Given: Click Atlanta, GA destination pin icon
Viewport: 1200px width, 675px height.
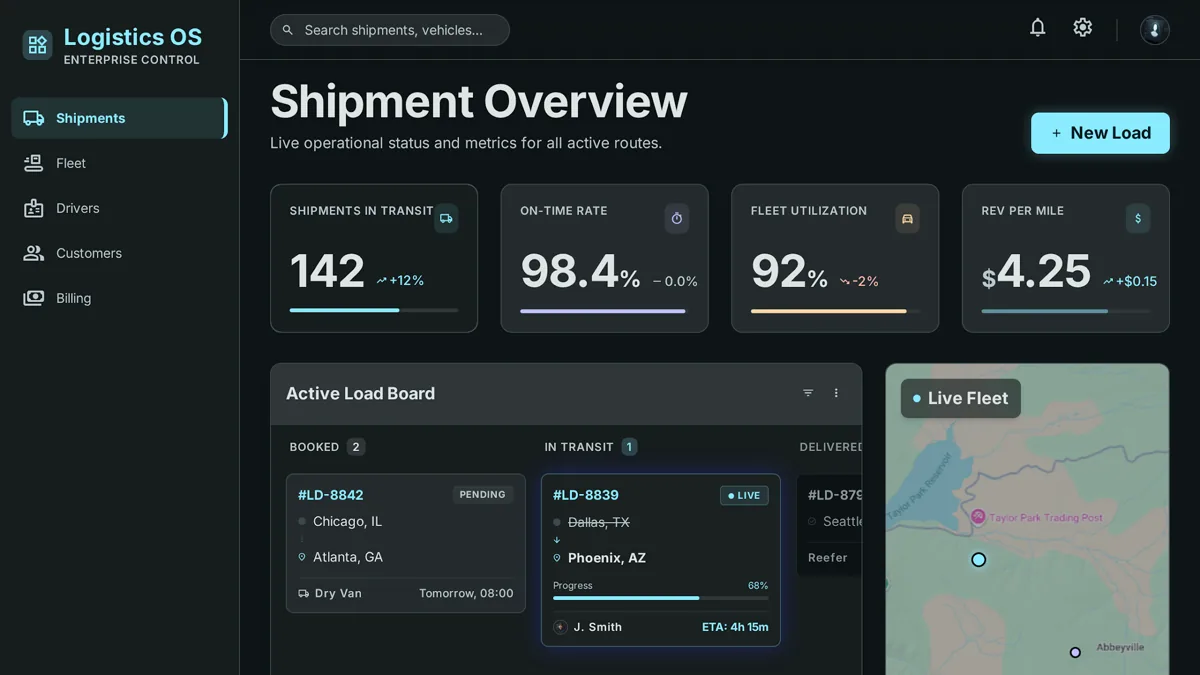Looking at the screenshot, I should click(x=302, y=557).
